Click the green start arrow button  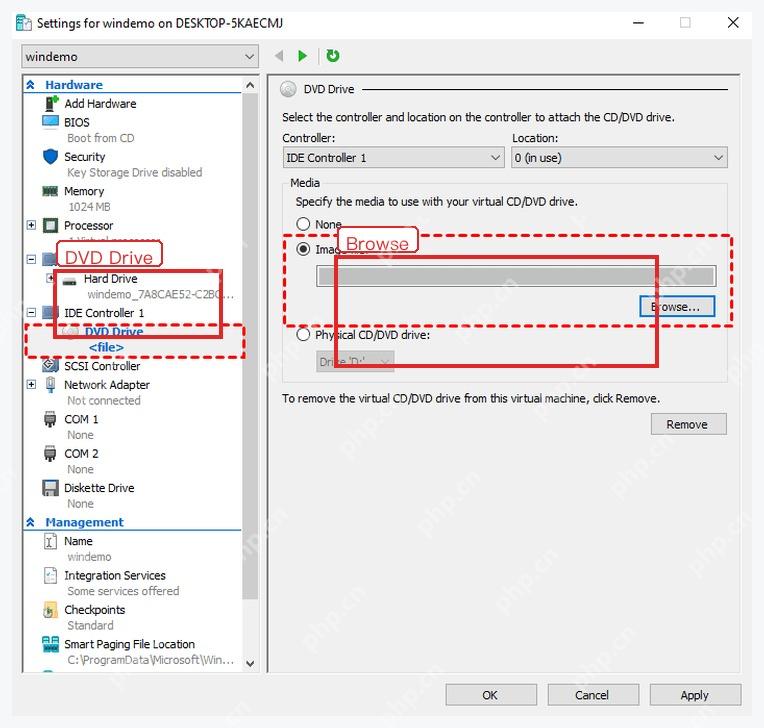click(x=303, y=56)
